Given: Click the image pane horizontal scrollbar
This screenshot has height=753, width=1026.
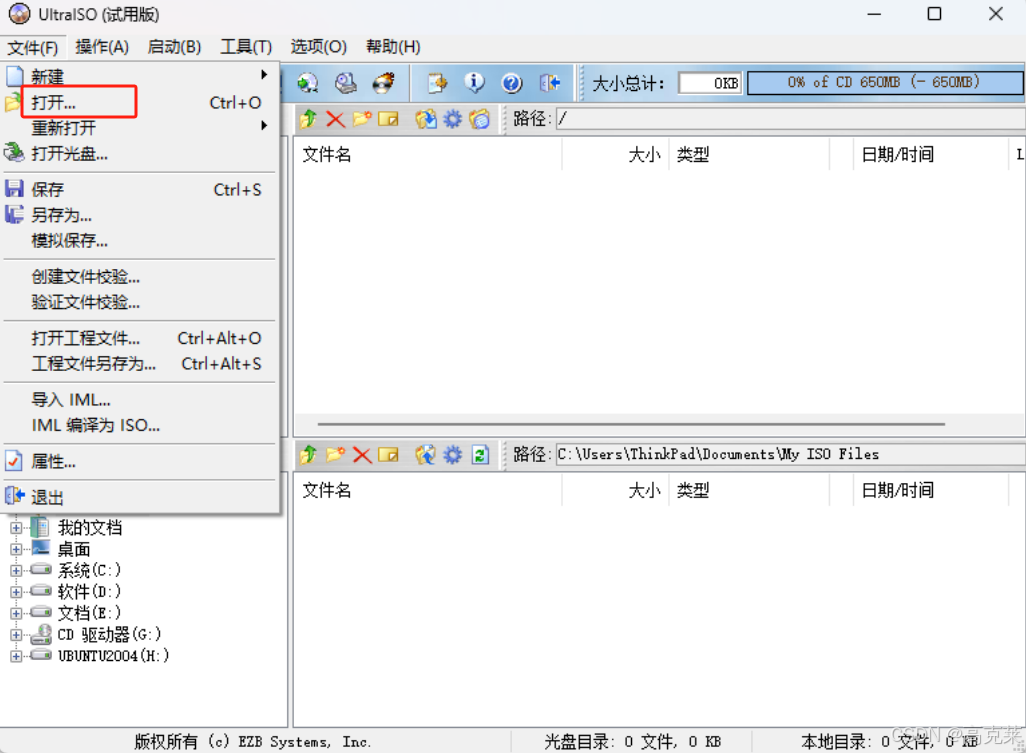Looking at the screenshot, I should pos(631,424).
